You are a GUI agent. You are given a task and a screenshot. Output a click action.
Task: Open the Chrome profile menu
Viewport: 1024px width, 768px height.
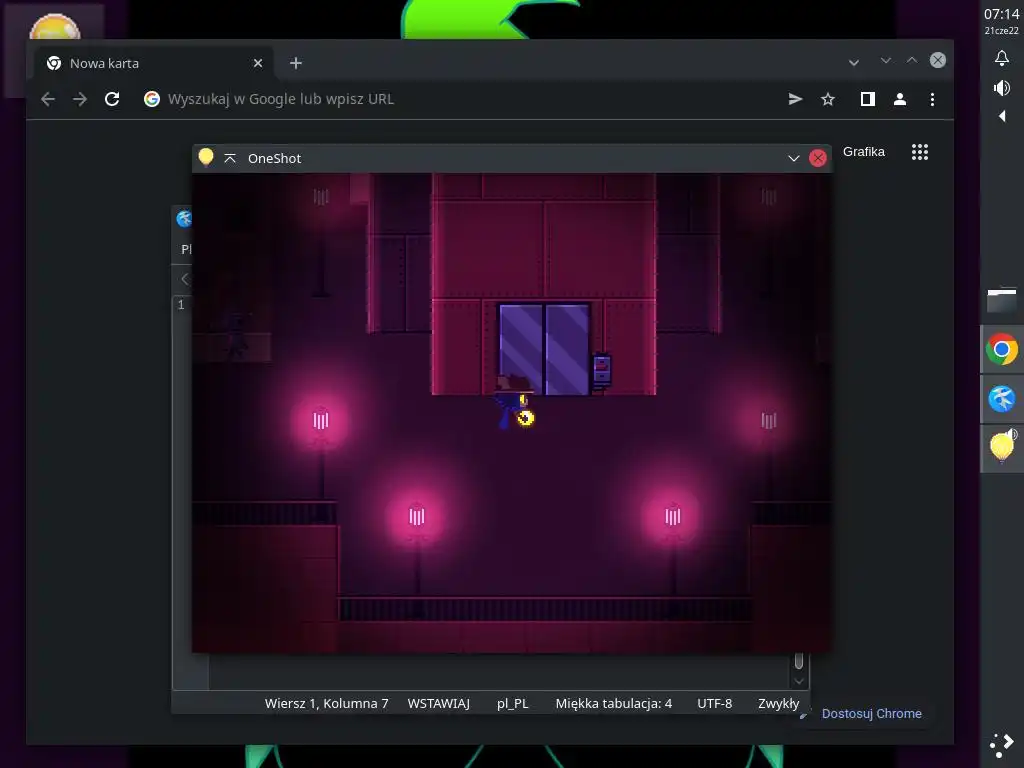point(900,99)
